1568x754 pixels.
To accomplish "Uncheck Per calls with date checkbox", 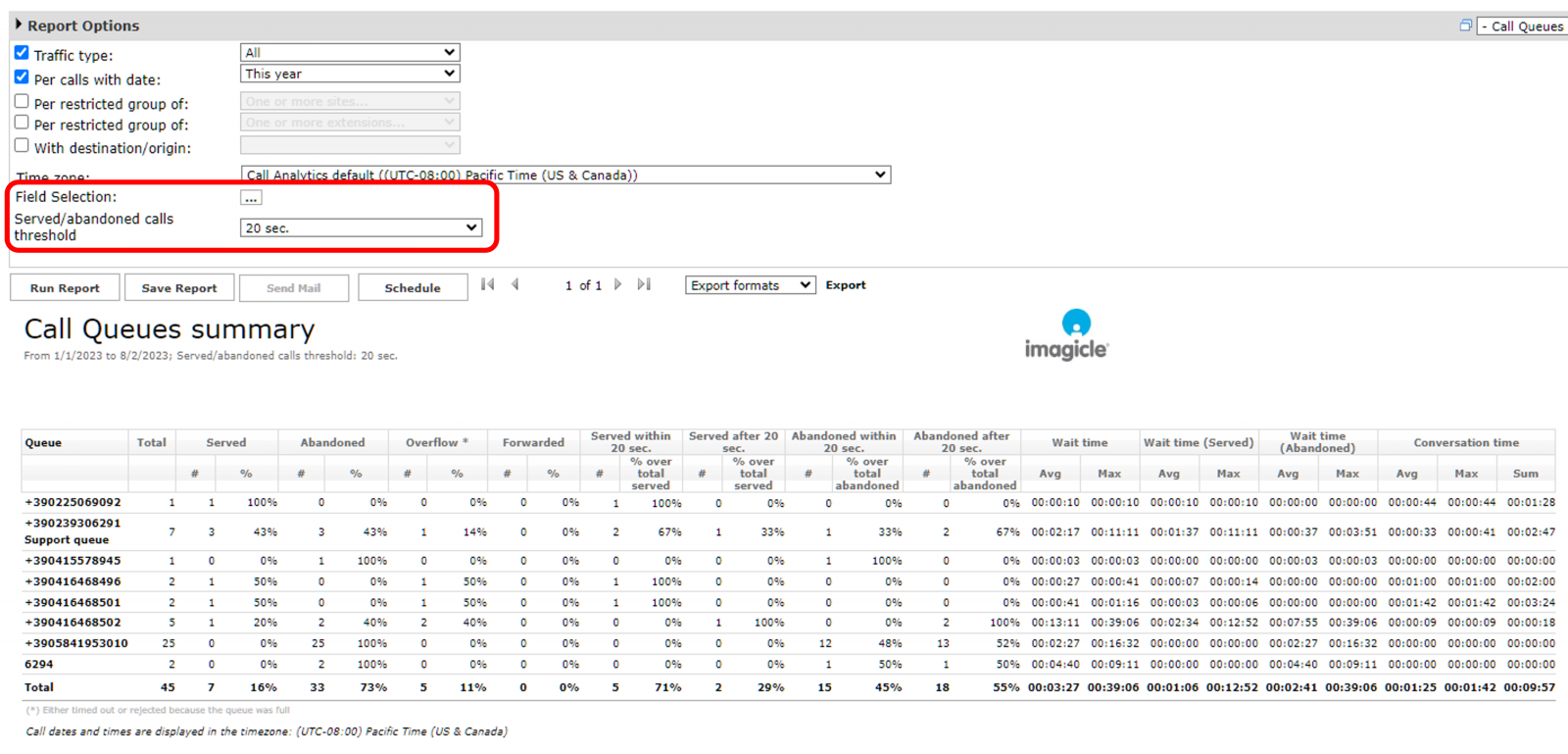I will [22, 76].
